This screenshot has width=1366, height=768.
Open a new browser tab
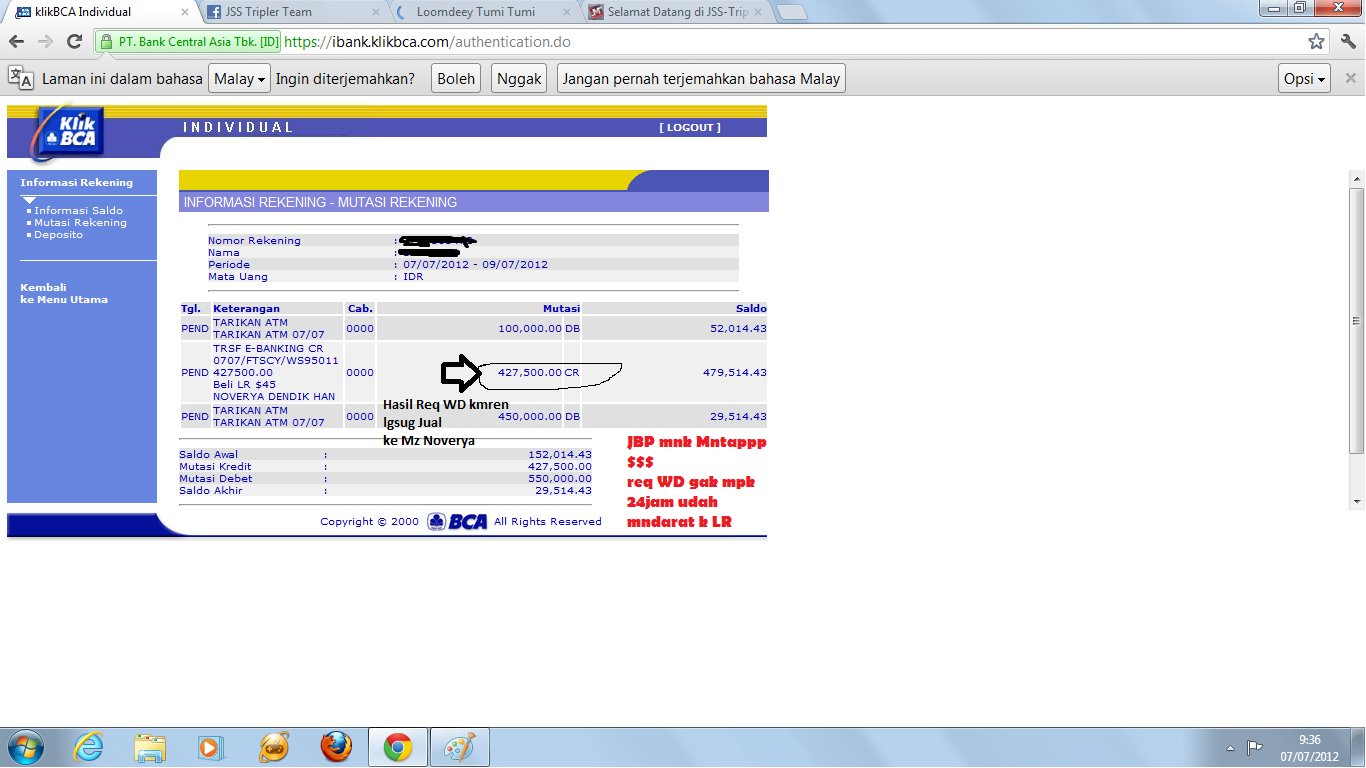[792, 13]
